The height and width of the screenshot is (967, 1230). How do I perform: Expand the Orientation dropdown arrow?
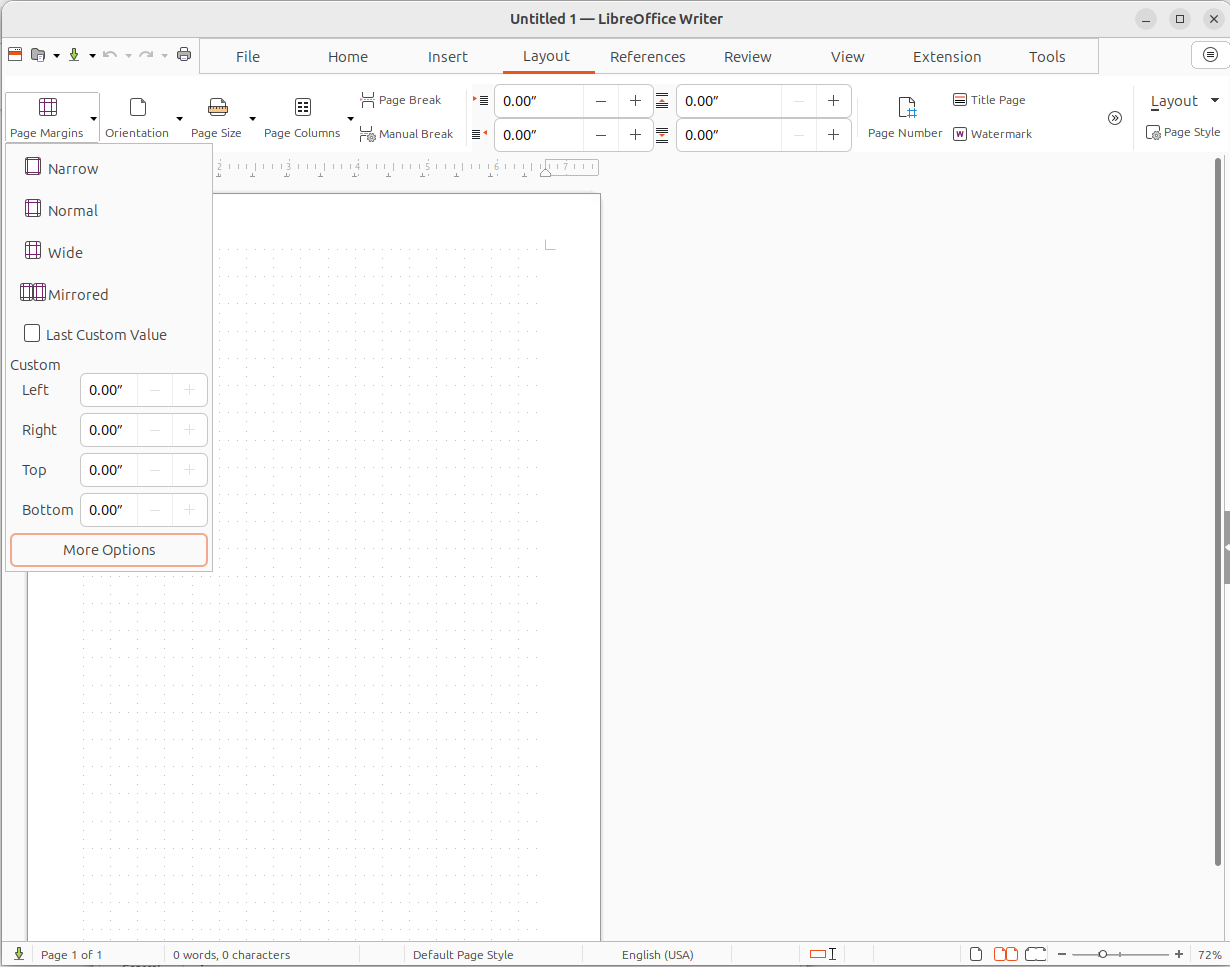click(179, 118)
